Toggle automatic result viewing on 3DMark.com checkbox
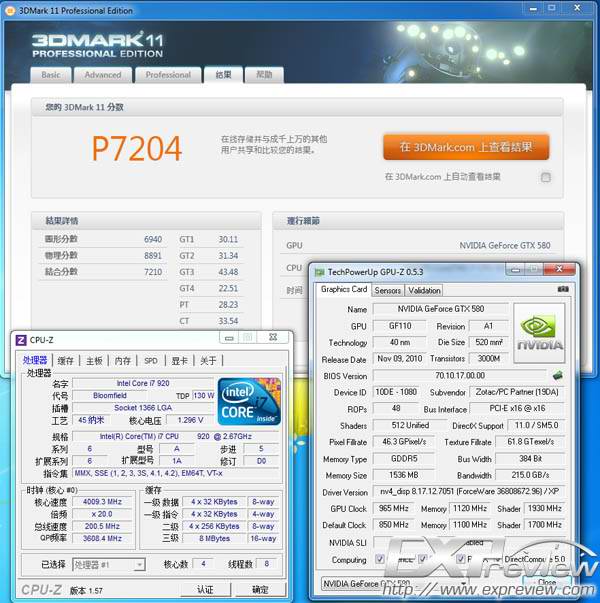The height and width of the screenshot is (603, 600). coord(545,177)
